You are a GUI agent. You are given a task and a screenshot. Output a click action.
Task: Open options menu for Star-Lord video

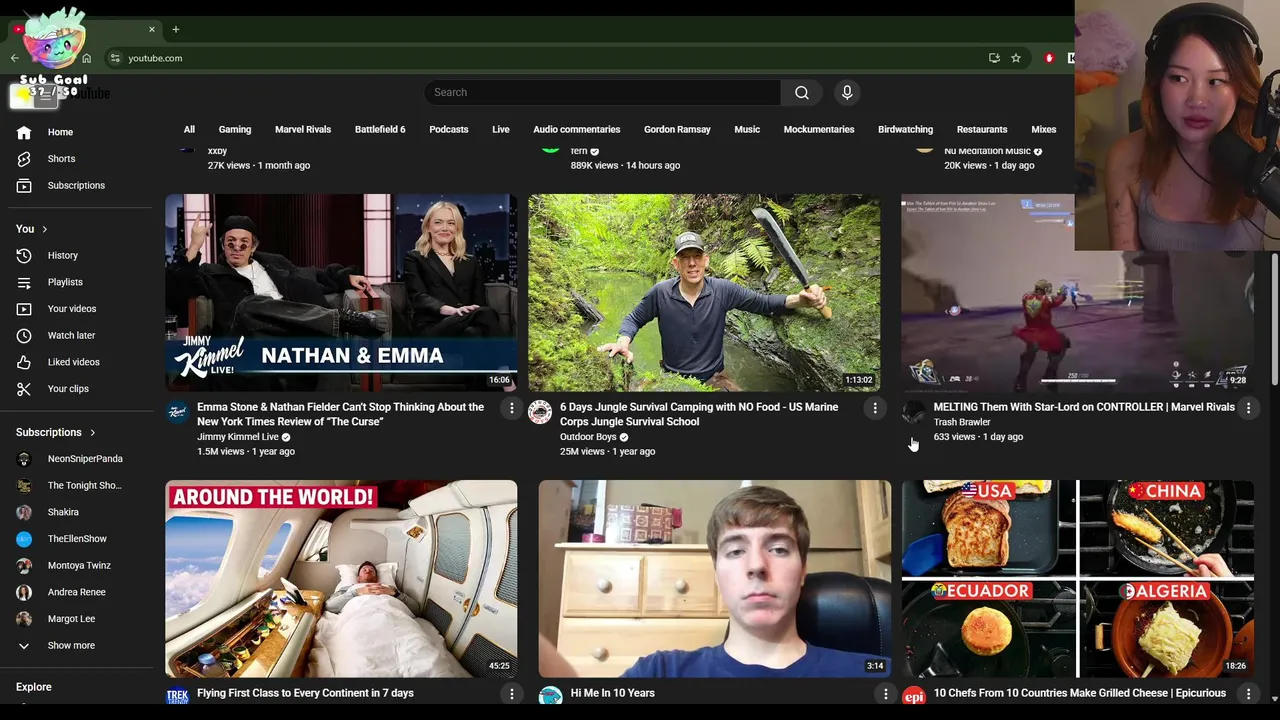(1248, 408)
